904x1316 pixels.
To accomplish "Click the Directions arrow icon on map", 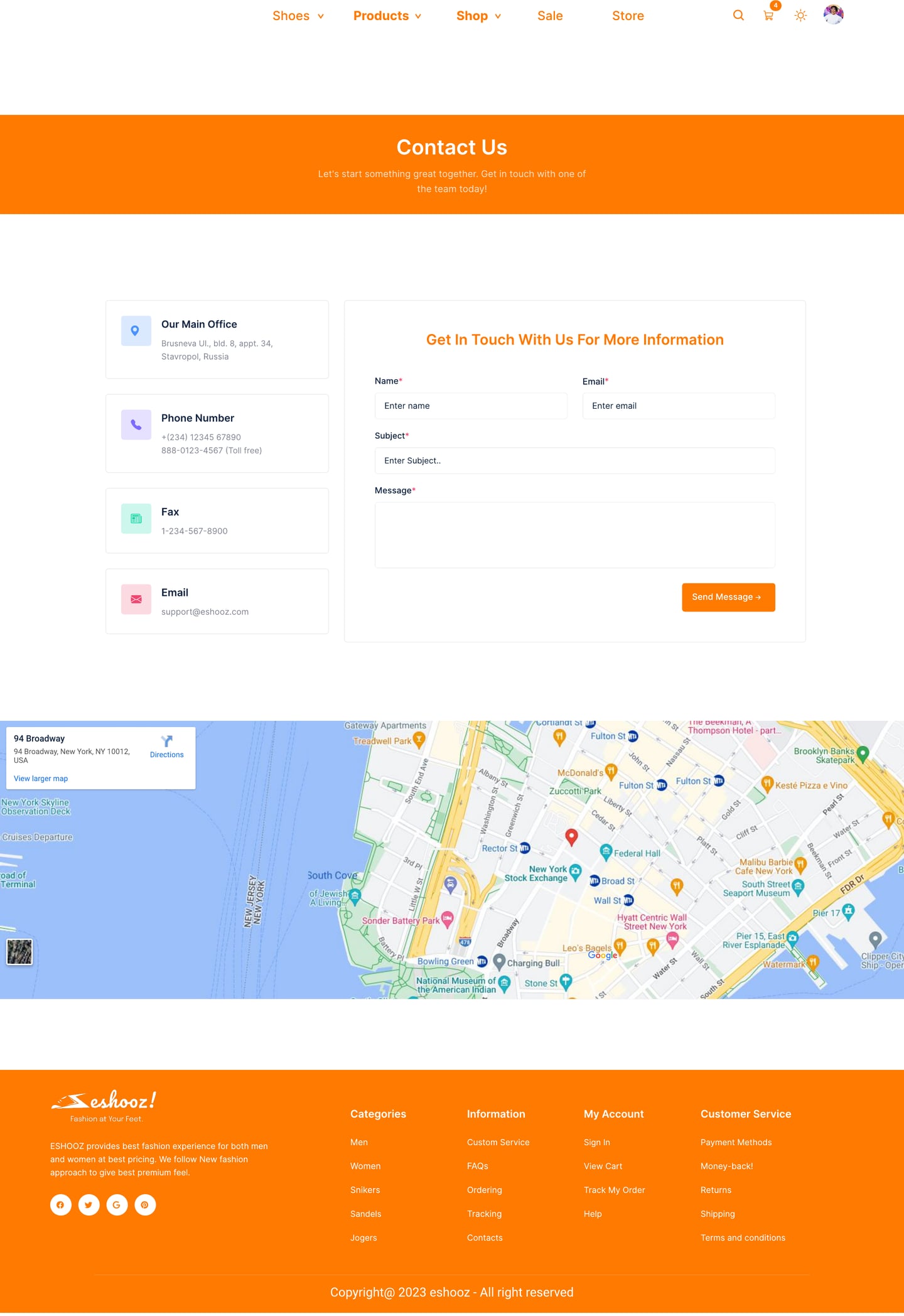I will pos(167,742).
